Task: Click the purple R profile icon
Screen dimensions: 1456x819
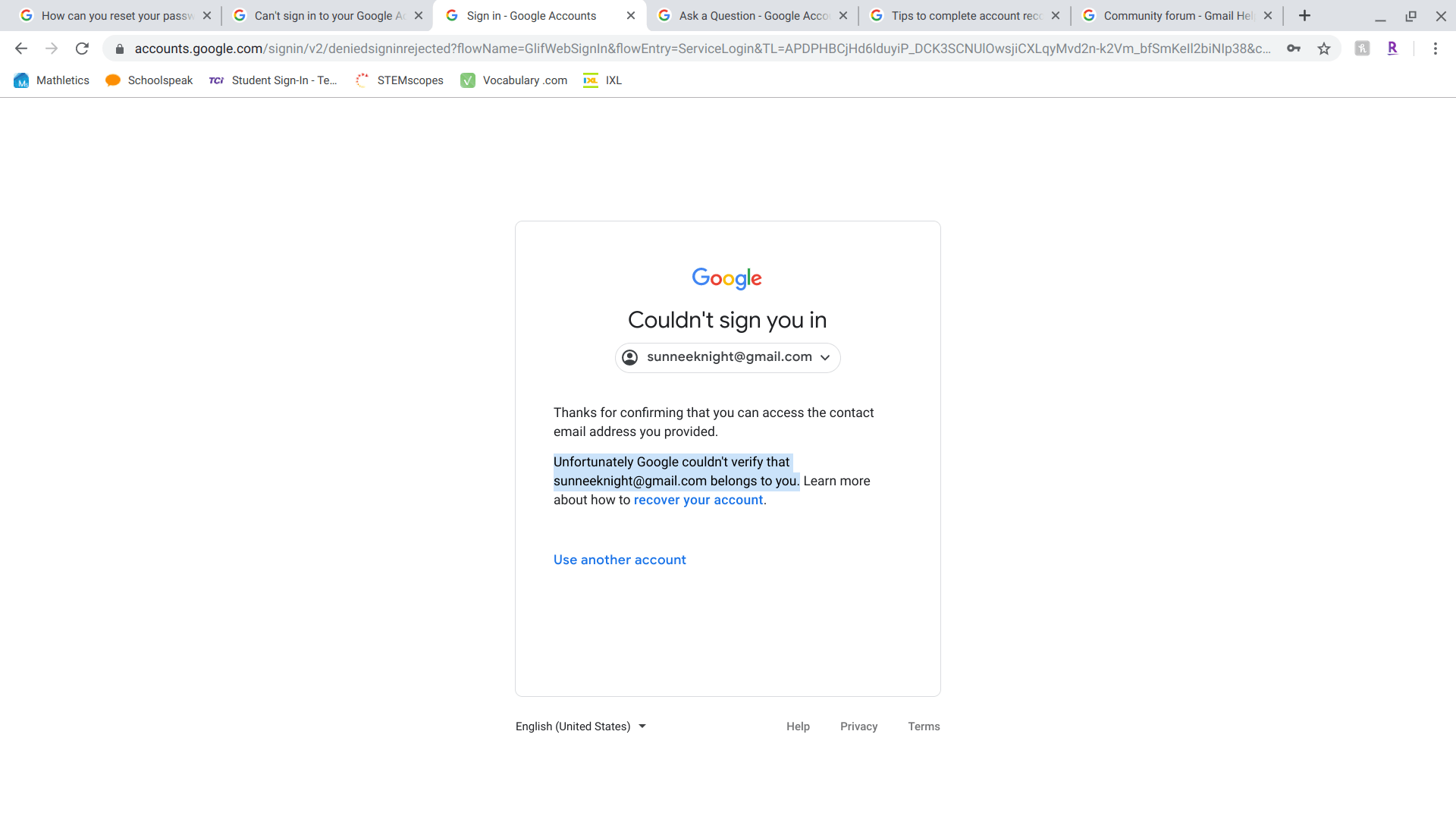Action: 1392,49
